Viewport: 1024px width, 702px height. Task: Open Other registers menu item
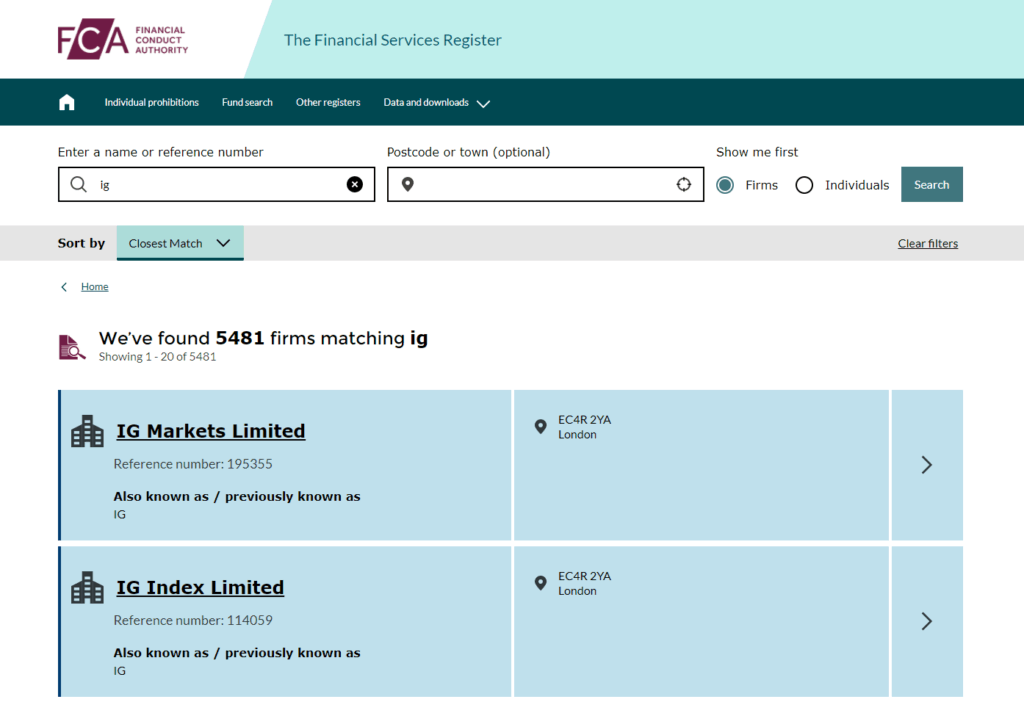click(328, 103)
